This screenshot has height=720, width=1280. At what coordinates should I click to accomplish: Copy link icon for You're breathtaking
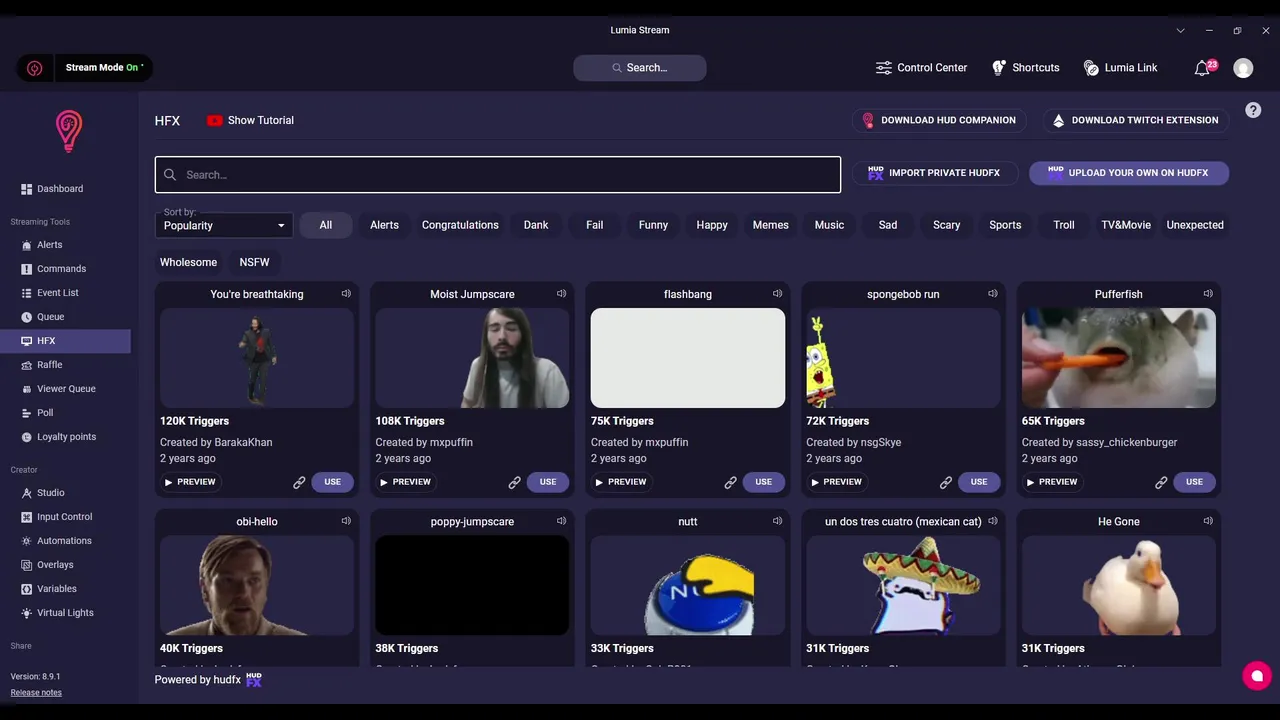[299, 482]
